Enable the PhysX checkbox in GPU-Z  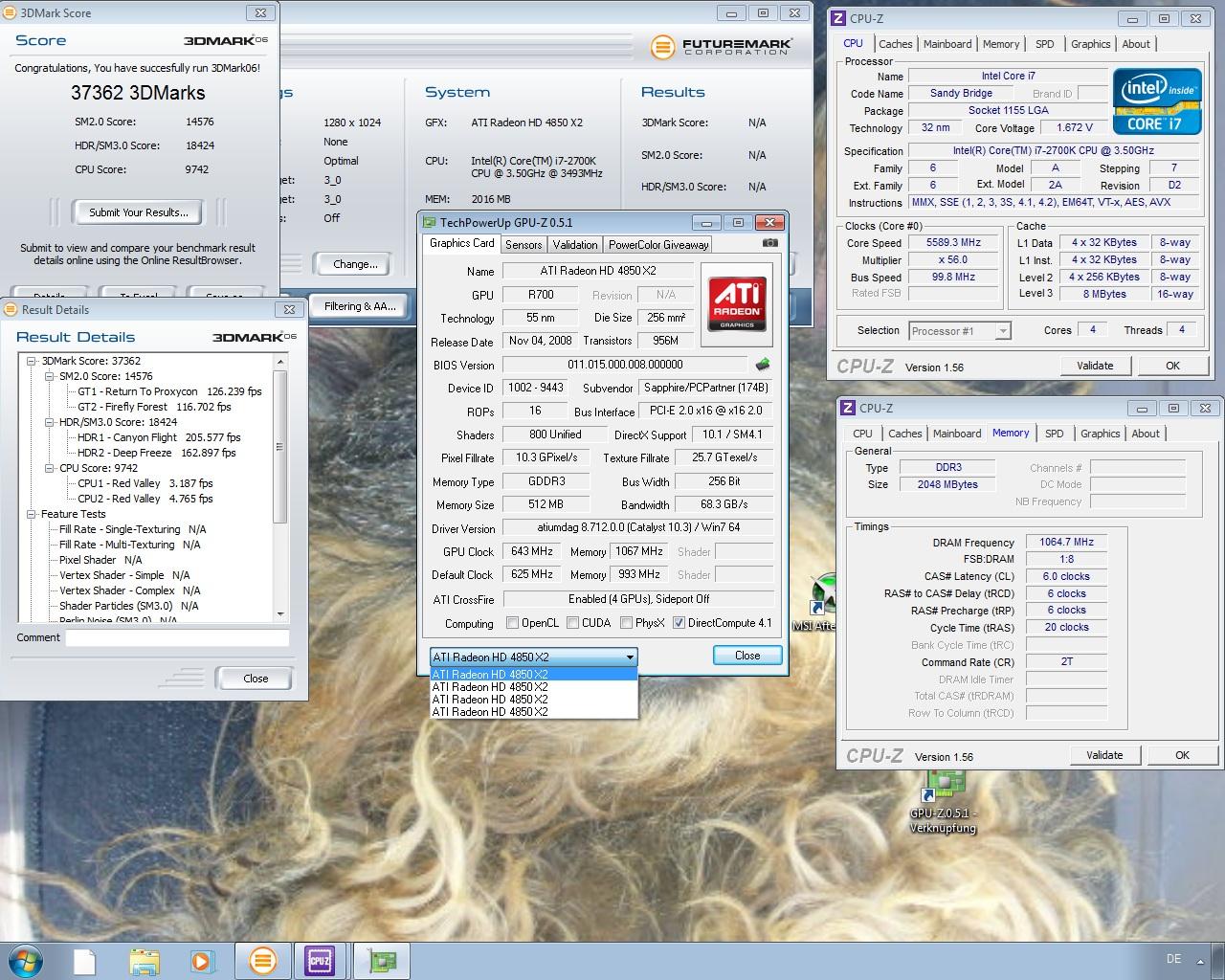626,623
